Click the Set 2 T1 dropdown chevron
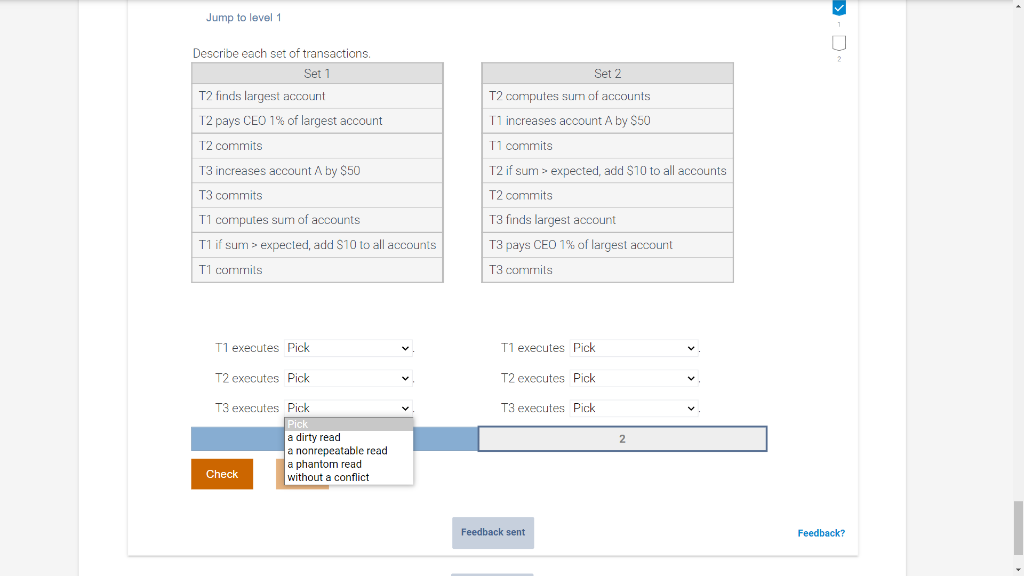The height and width of the screenshot is (576, 1024). [692, 348]
